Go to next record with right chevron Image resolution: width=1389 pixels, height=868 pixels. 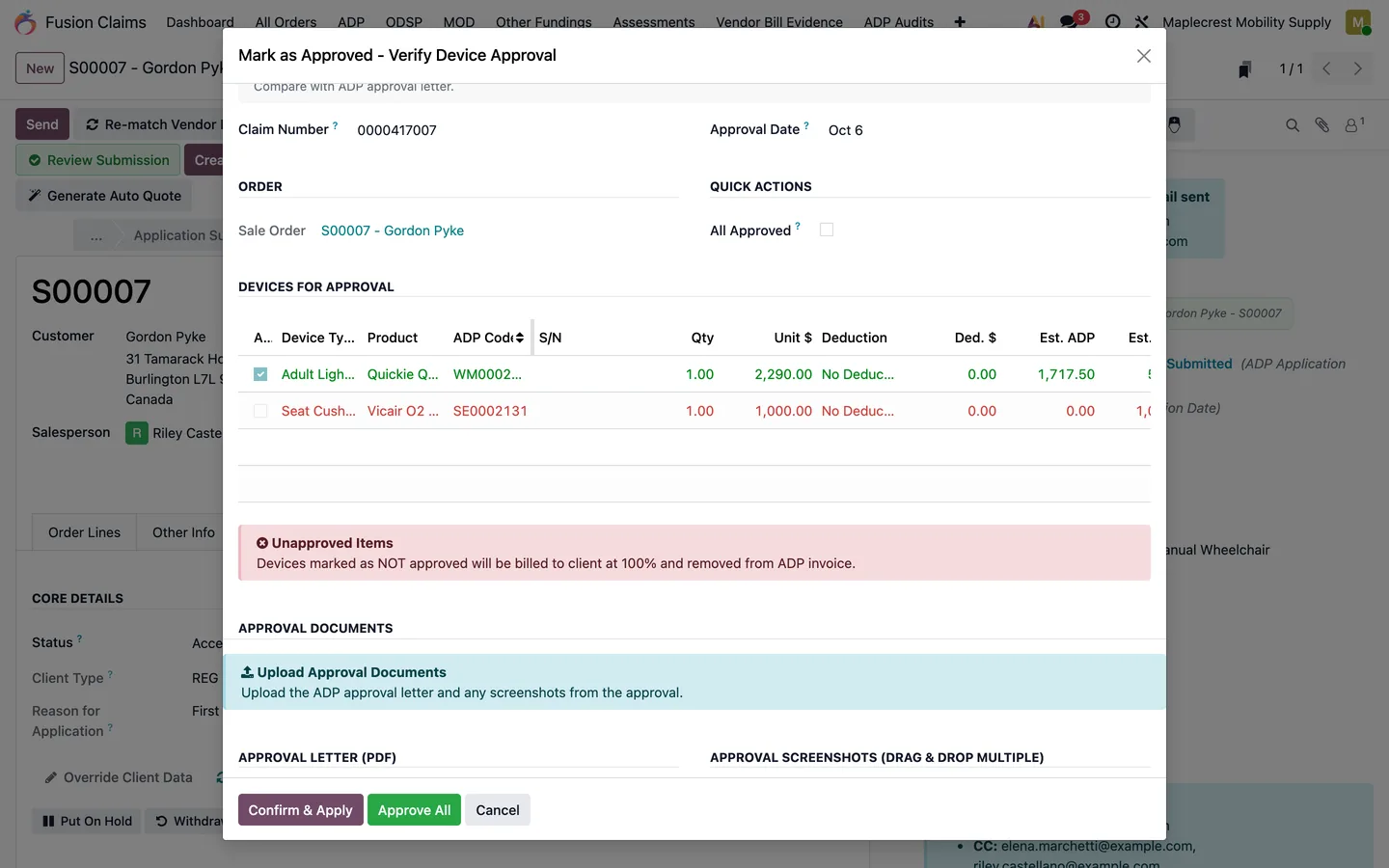click(1357, 68)
